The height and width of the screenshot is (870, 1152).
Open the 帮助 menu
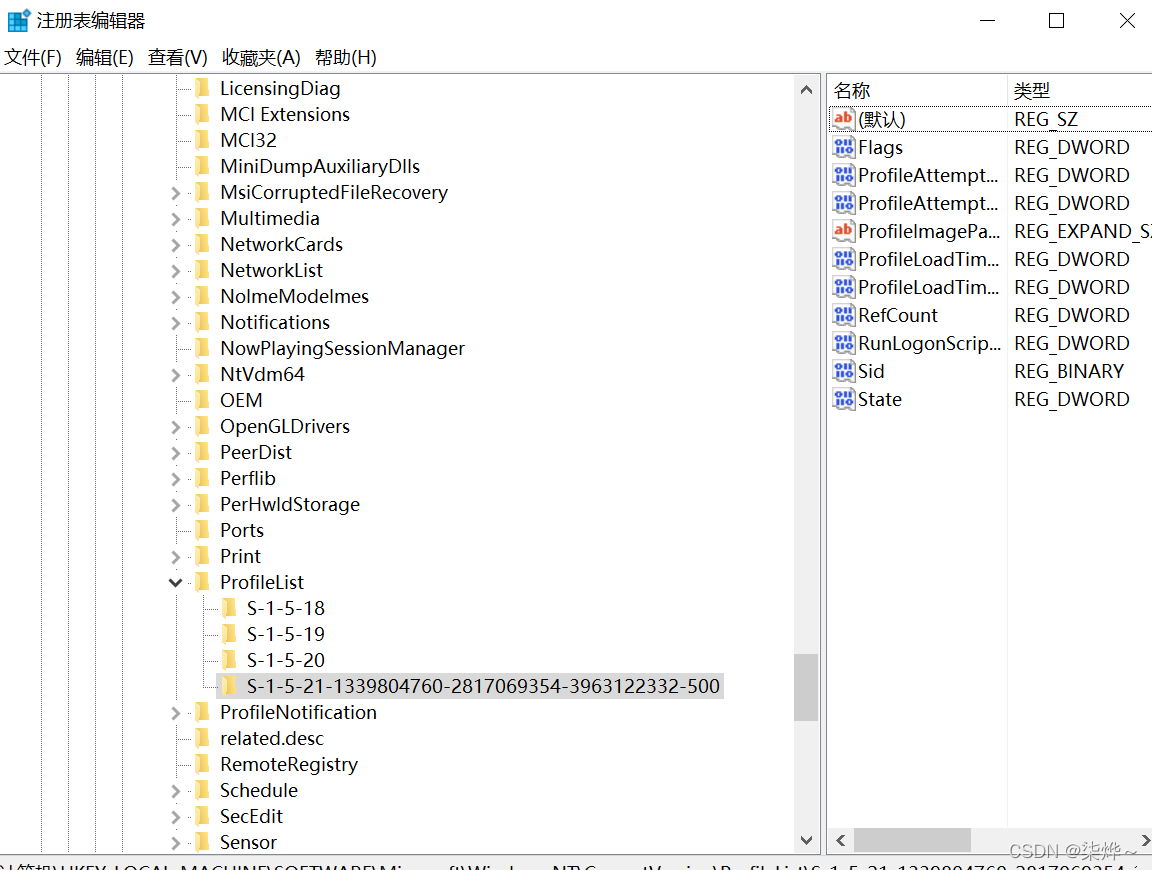345,57
